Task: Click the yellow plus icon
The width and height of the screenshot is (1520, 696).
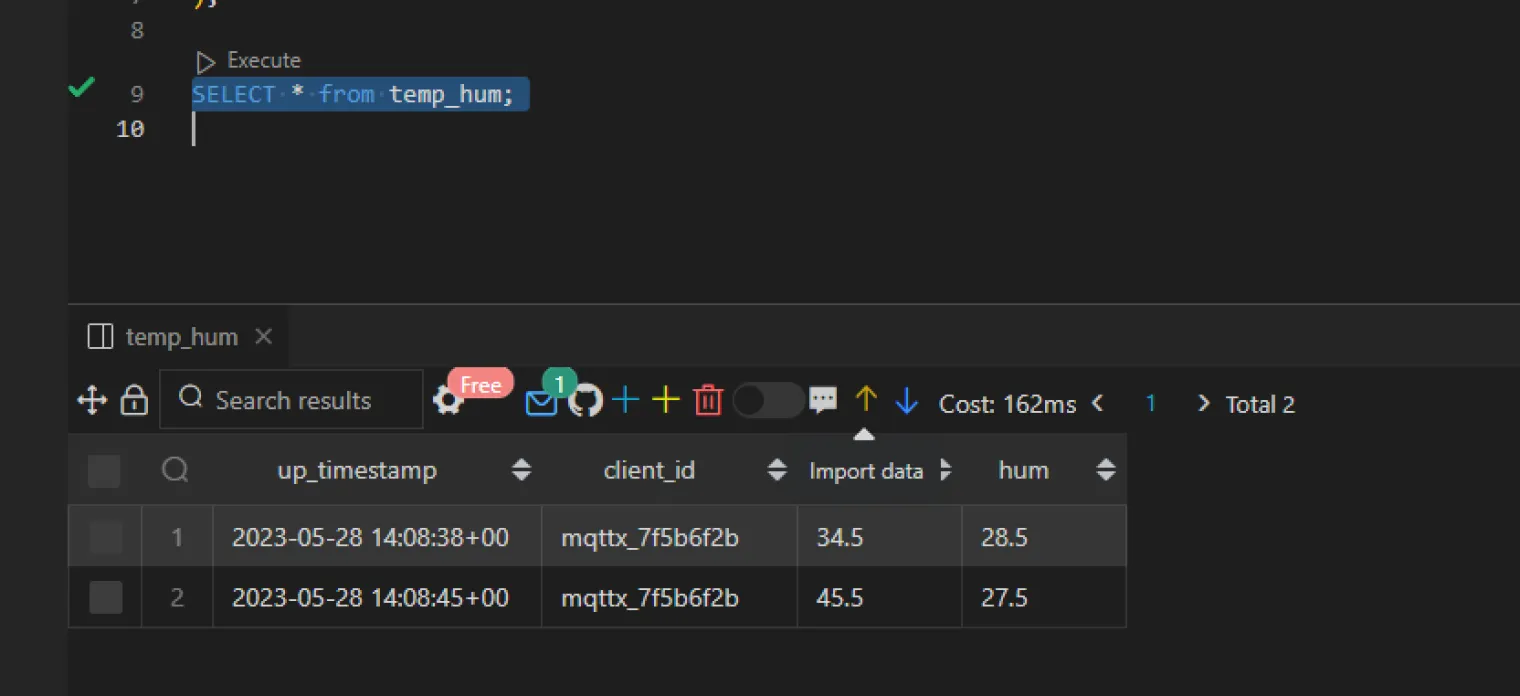Action: [x=666, y=401]
